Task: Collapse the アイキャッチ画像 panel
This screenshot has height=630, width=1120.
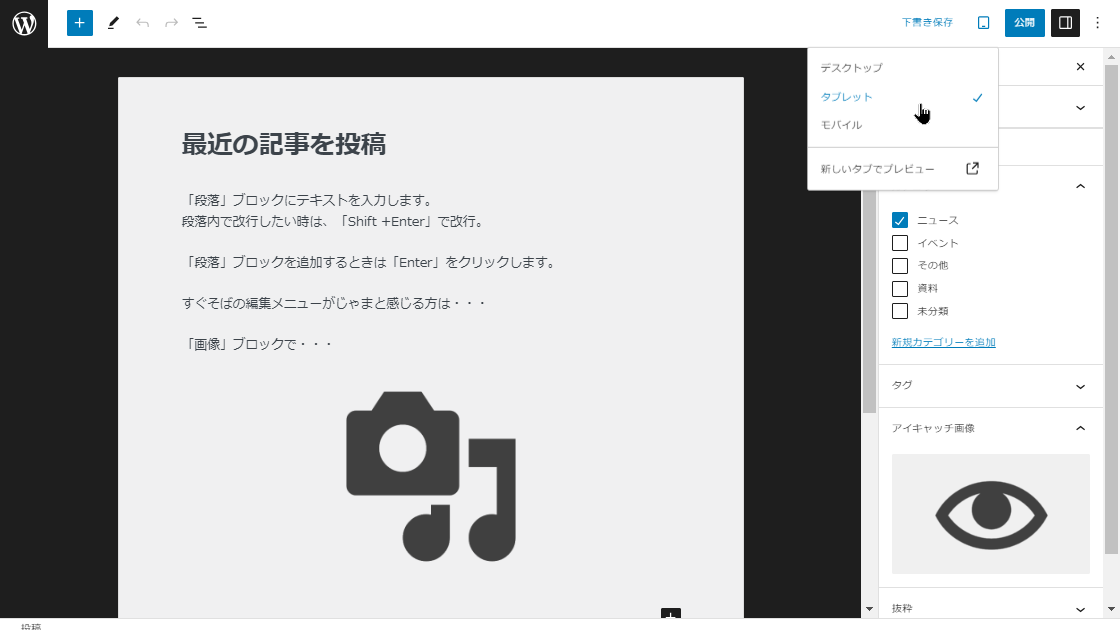Action: 1080,428
